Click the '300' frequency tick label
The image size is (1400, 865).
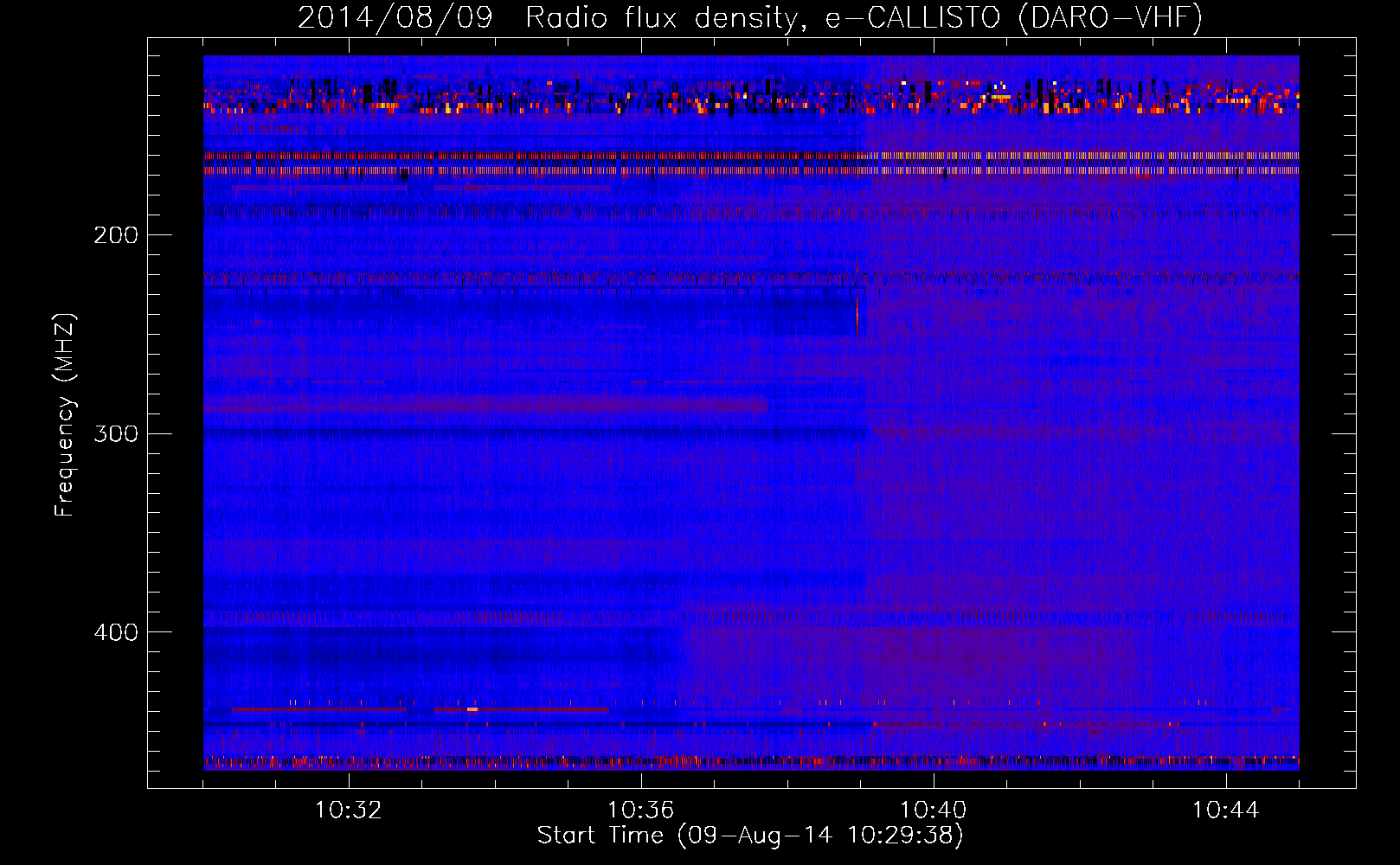(x=116, y=433)
